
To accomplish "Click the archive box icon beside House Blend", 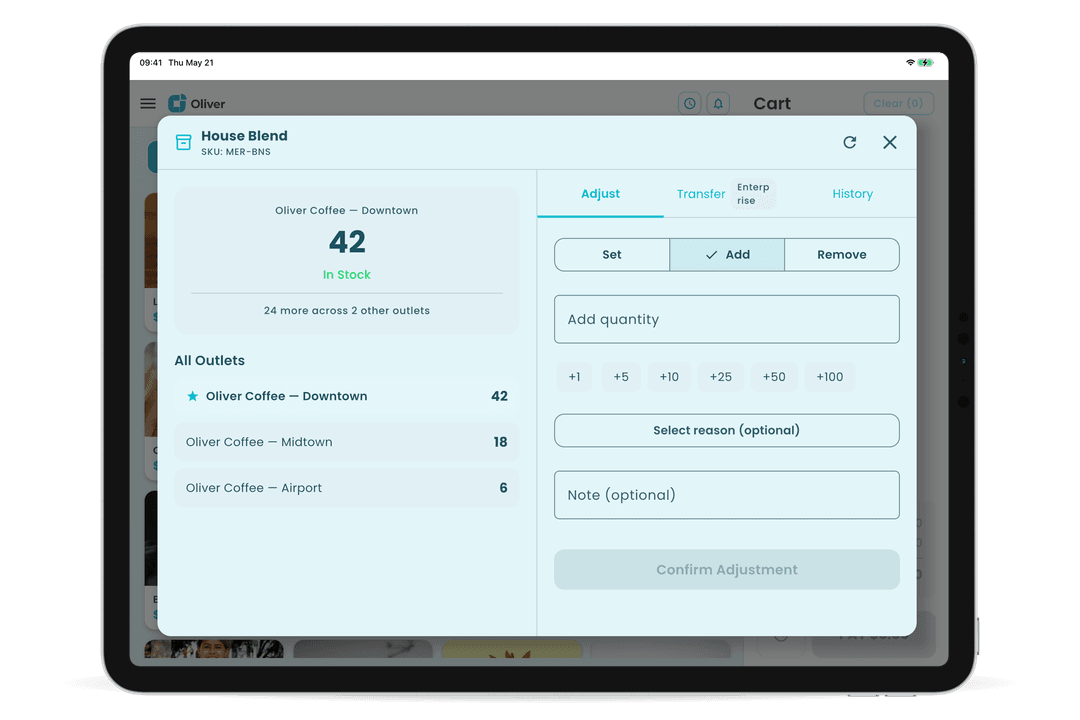I will point(183,142).
